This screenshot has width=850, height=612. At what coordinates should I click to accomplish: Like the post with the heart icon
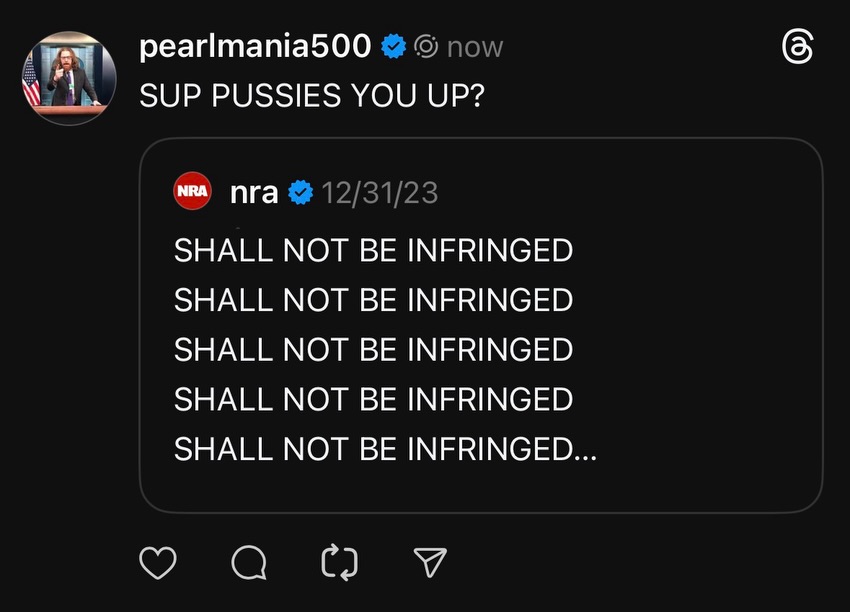pyautogui.click(x=157, y=563)
